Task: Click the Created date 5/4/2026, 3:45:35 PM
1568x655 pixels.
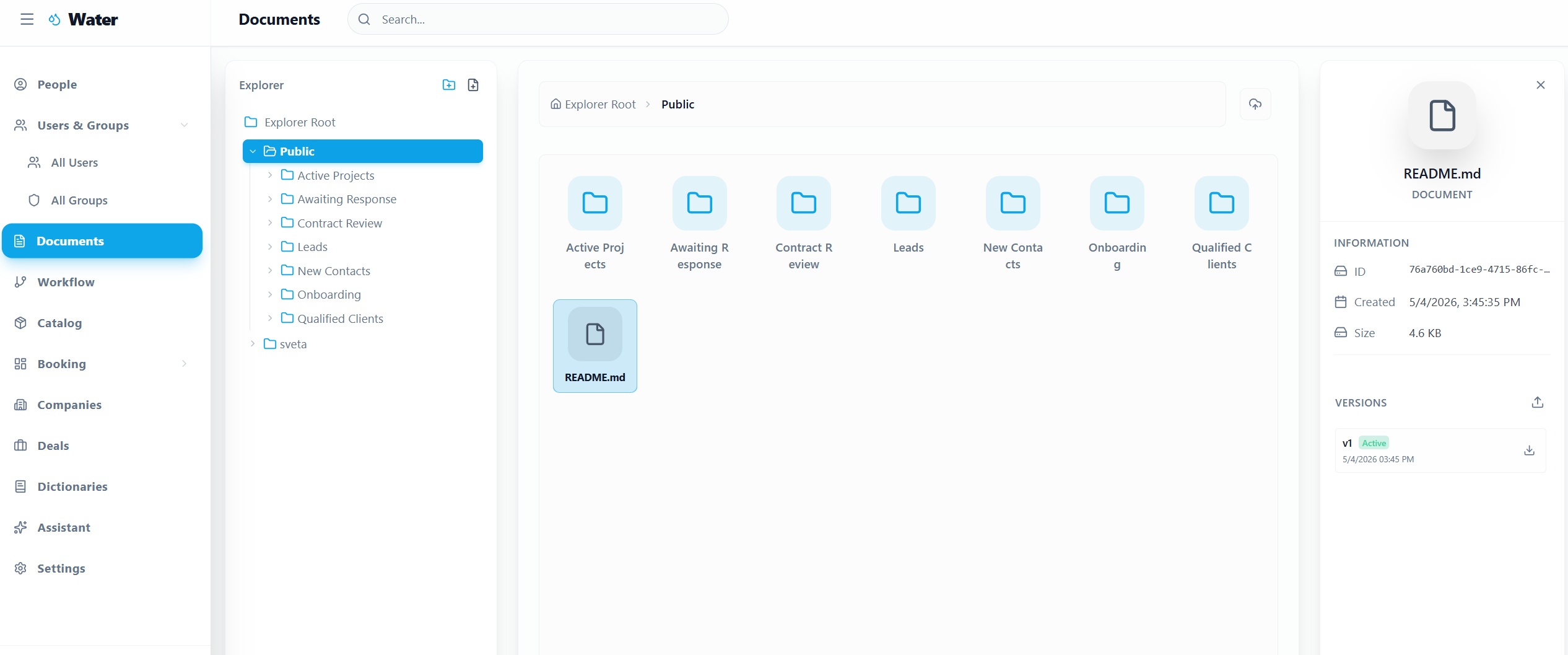Action: tap(1465, 302)
